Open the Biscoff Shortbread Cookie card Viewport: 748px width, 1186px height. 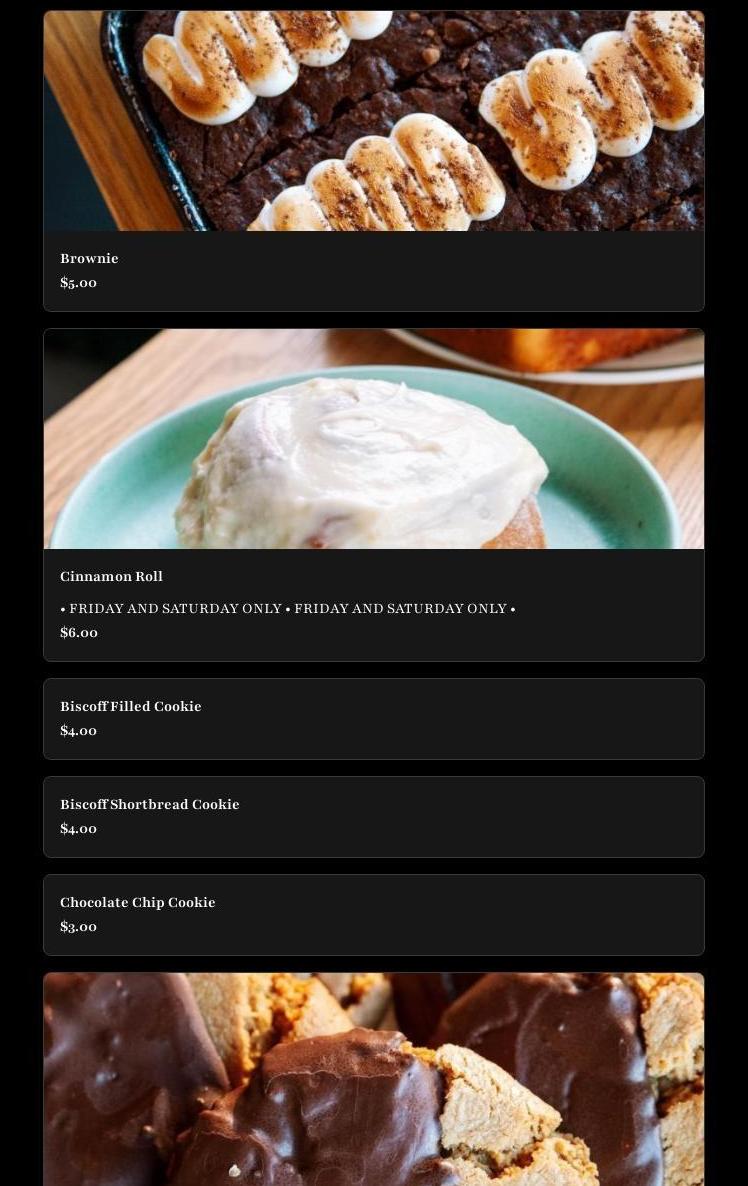click(x=374, y=817)
